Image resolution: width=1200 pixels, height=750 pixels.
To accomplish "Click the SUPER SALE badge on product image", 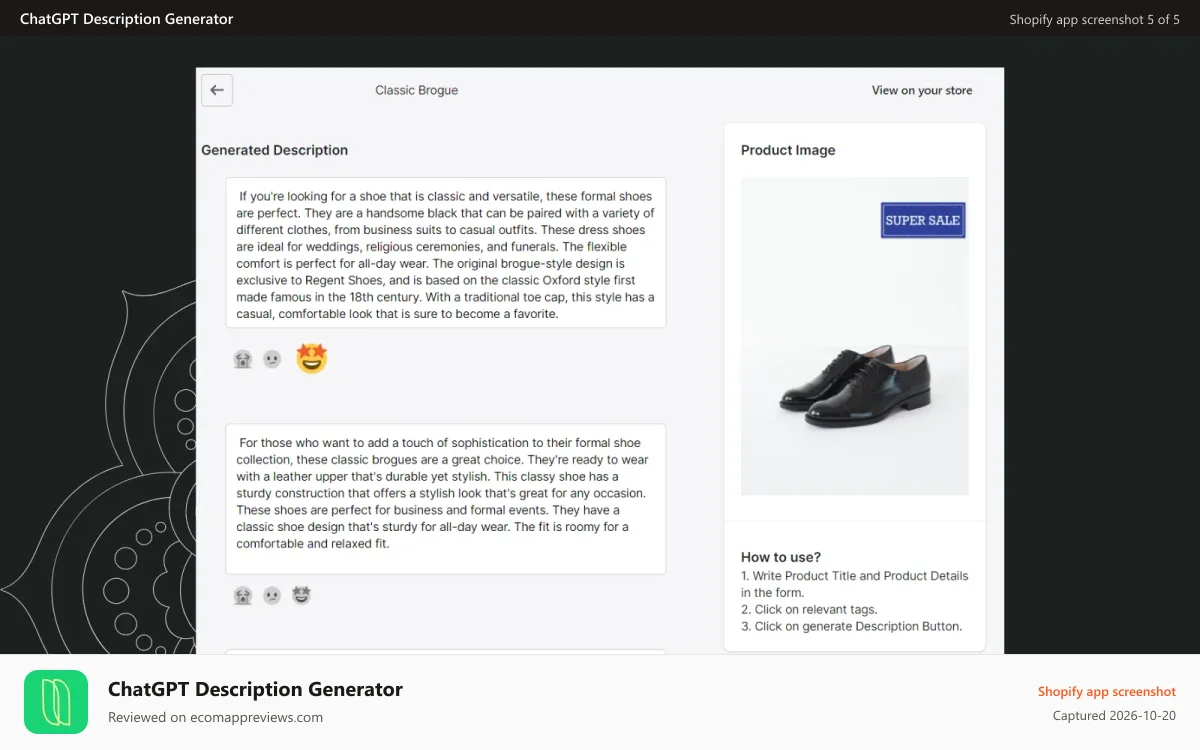I will (x=923, y=220).
